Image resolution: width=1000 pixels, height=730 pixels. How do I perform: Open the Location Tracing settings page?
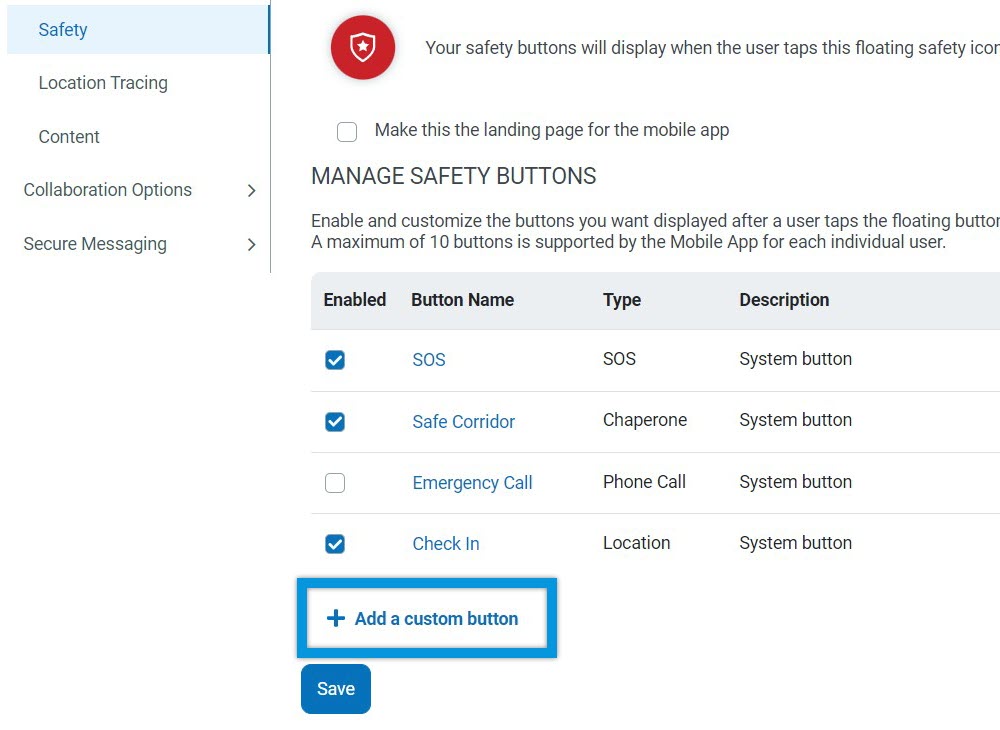(x=103, y=83)
